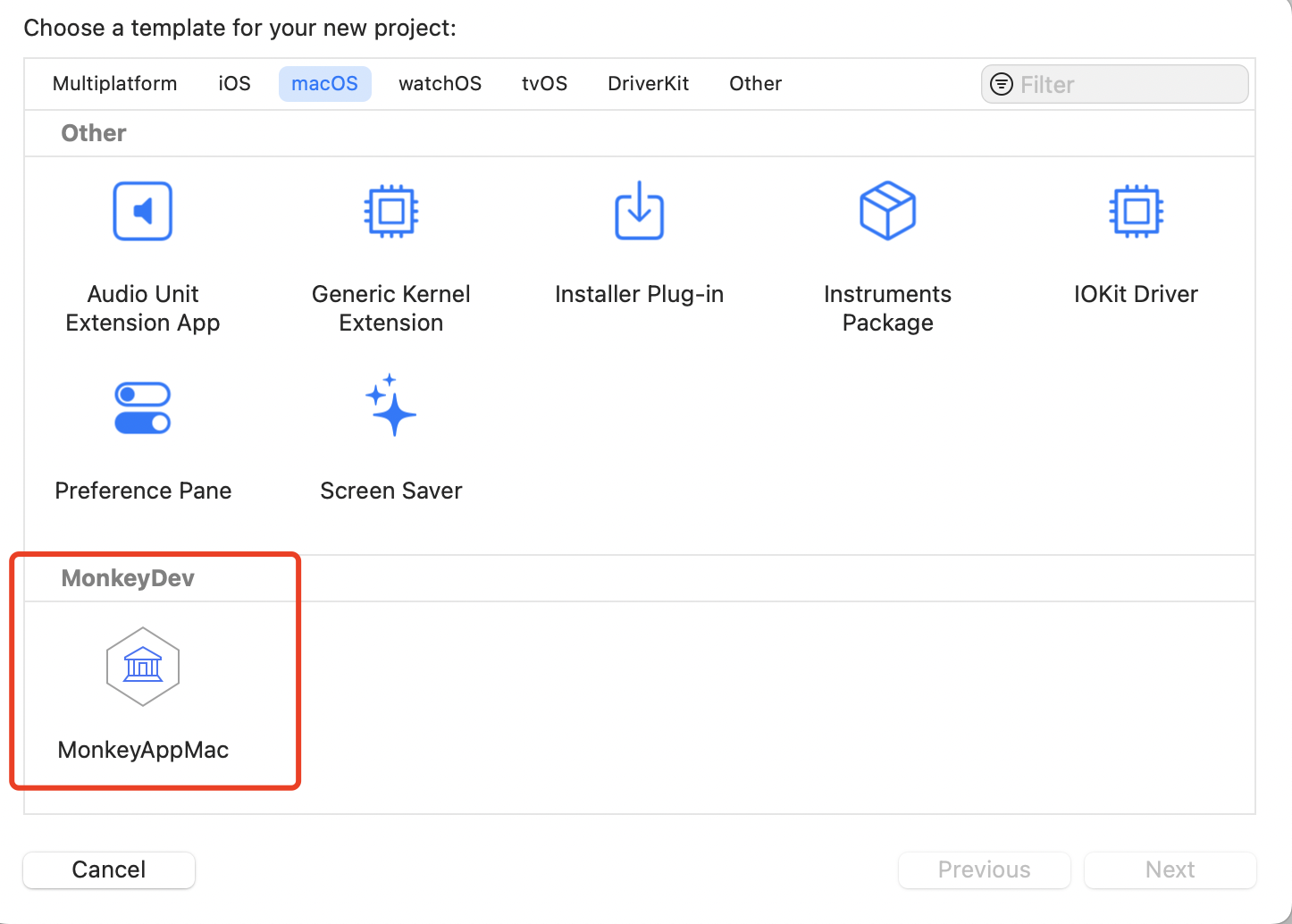The width and height of the screenshot is (1292, 924).
Task: Click the "Instruments Package" label
Action: point(887,308)
